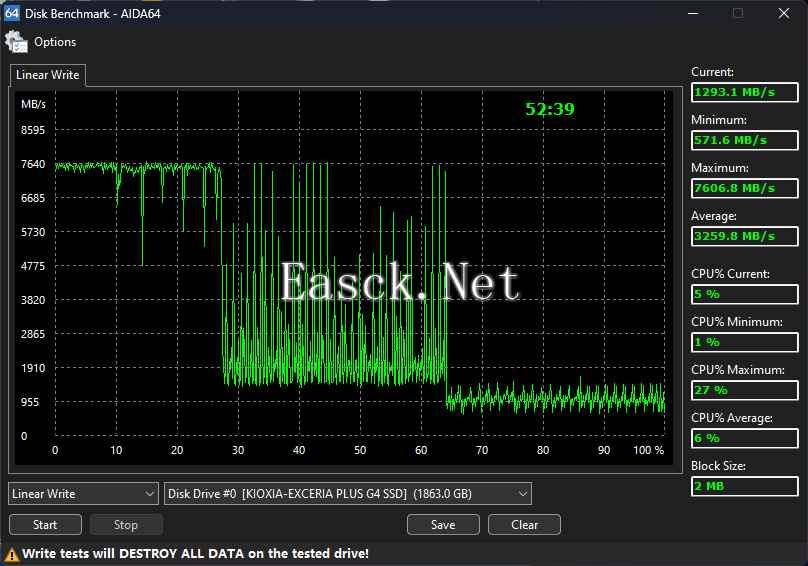Image resolution: width=808 pixels, height=566 pixels.
Task: Click the Average 3259.8 MB/s field
Action: point(745,236)
